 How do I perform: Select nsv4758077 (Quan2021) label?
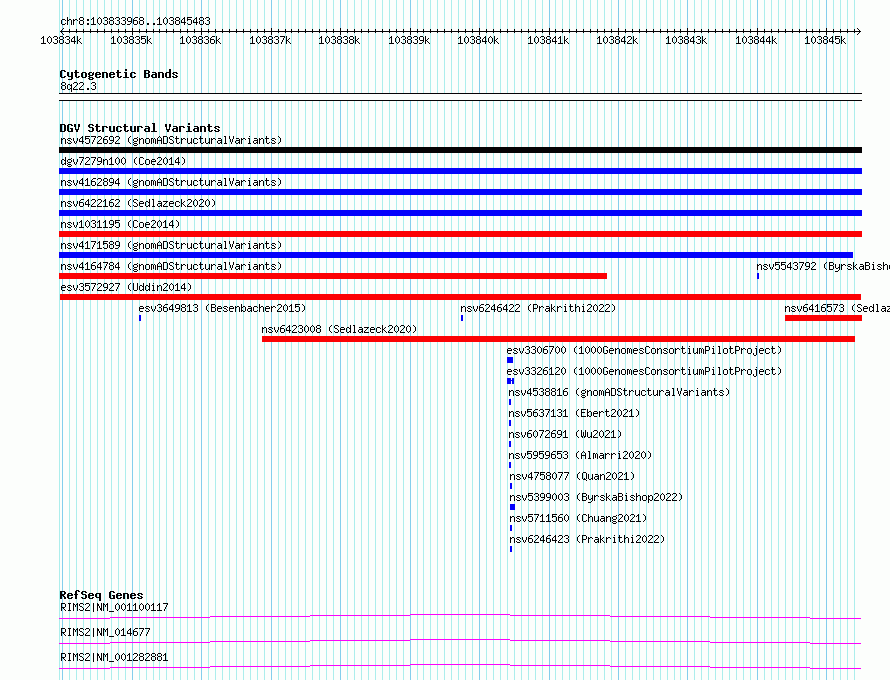[x=572, y=476]
